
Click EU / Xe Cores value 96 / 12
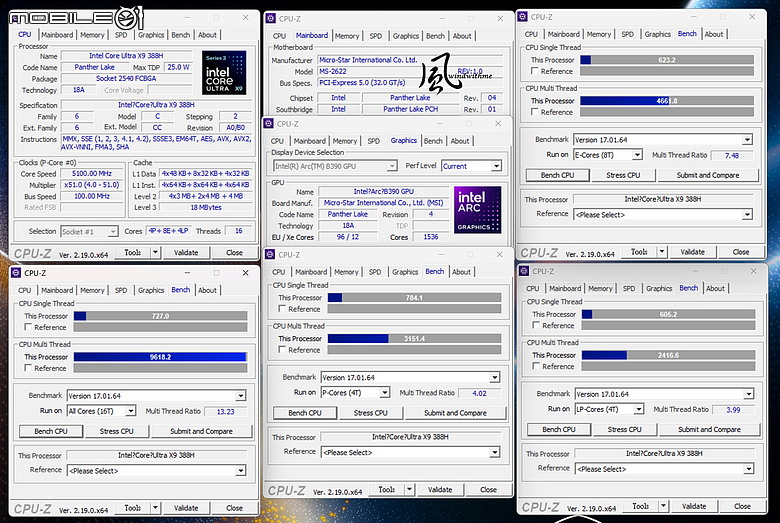point(348,237)
